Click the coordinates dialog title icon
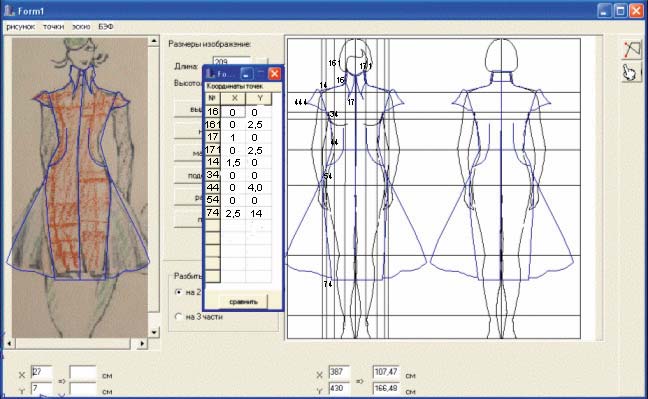 point(210,74)
